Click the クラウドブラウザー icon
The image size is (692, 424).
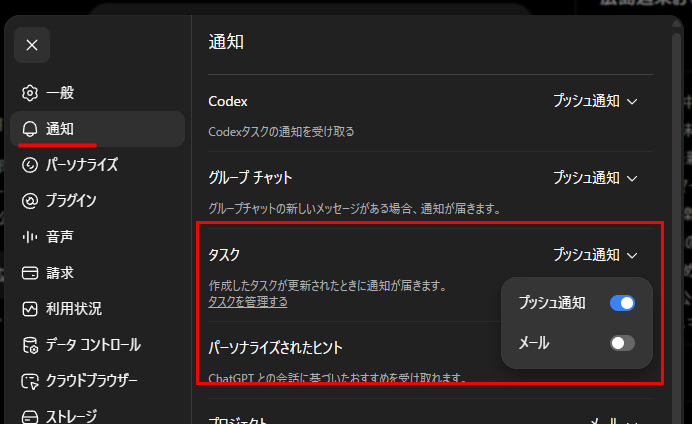(x=30, y=381)
